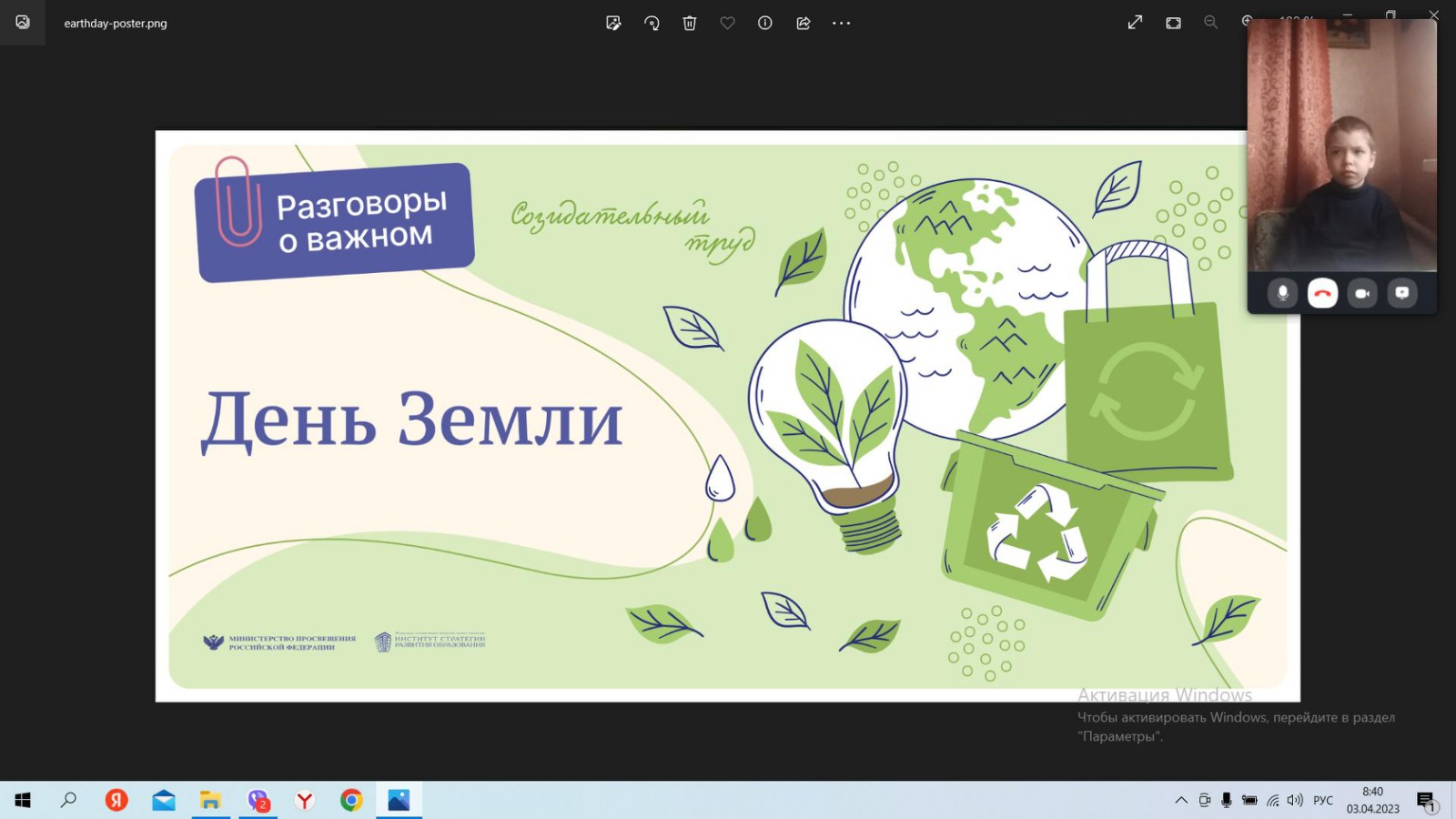This screenshot has height=819, width=1456.
Task: Click the displayed Earth Day poster image
Action: (x=727, y=416)
